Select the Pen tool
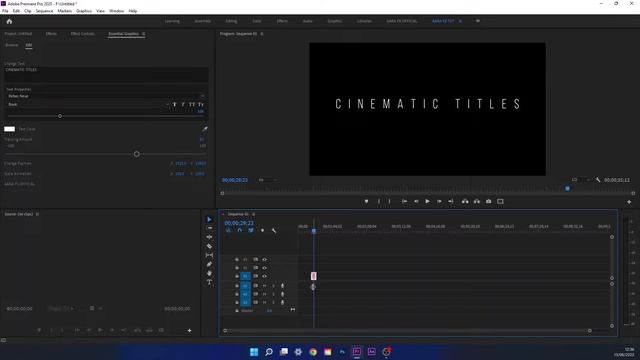Viewport: 640px width, 360px height. click(209, 264)
